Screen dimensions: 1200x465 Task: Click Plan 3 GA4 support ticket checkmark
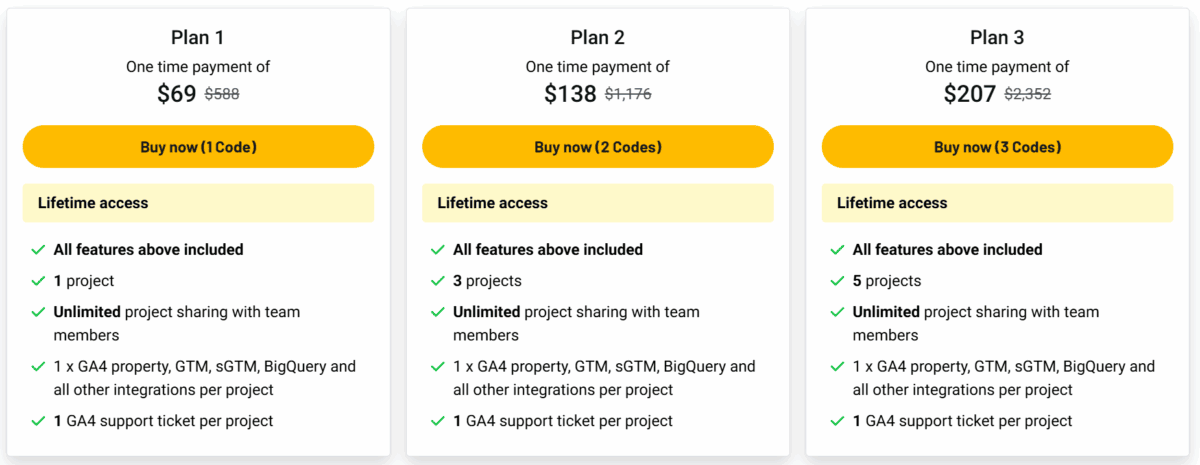[x=837, y=421]
